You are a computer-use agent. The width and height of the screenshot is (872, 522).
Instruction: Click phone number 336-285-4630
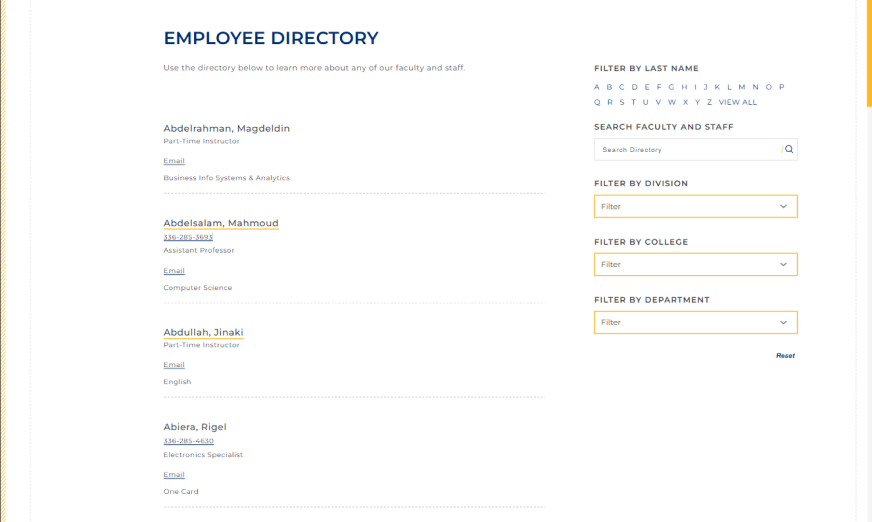pos(188,441)
